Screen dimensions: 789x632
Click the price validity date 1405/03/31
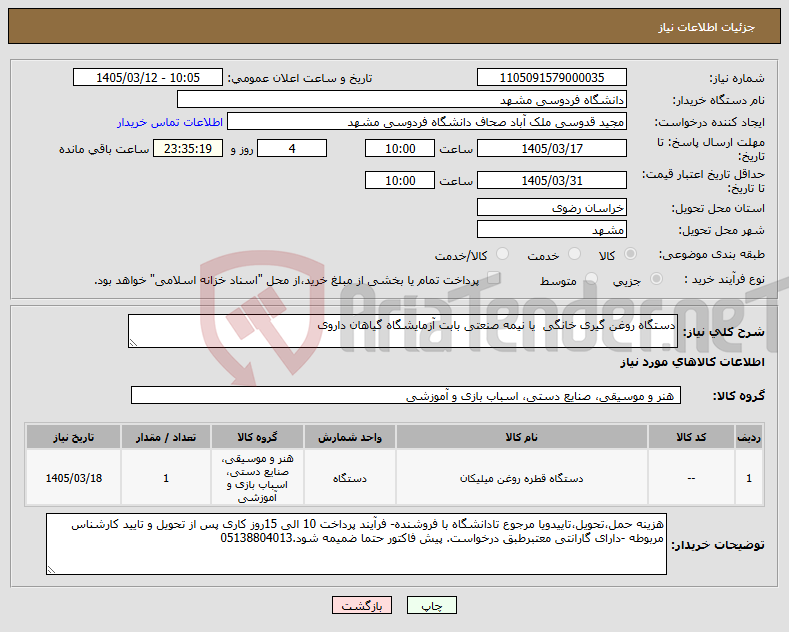point(551,180)
